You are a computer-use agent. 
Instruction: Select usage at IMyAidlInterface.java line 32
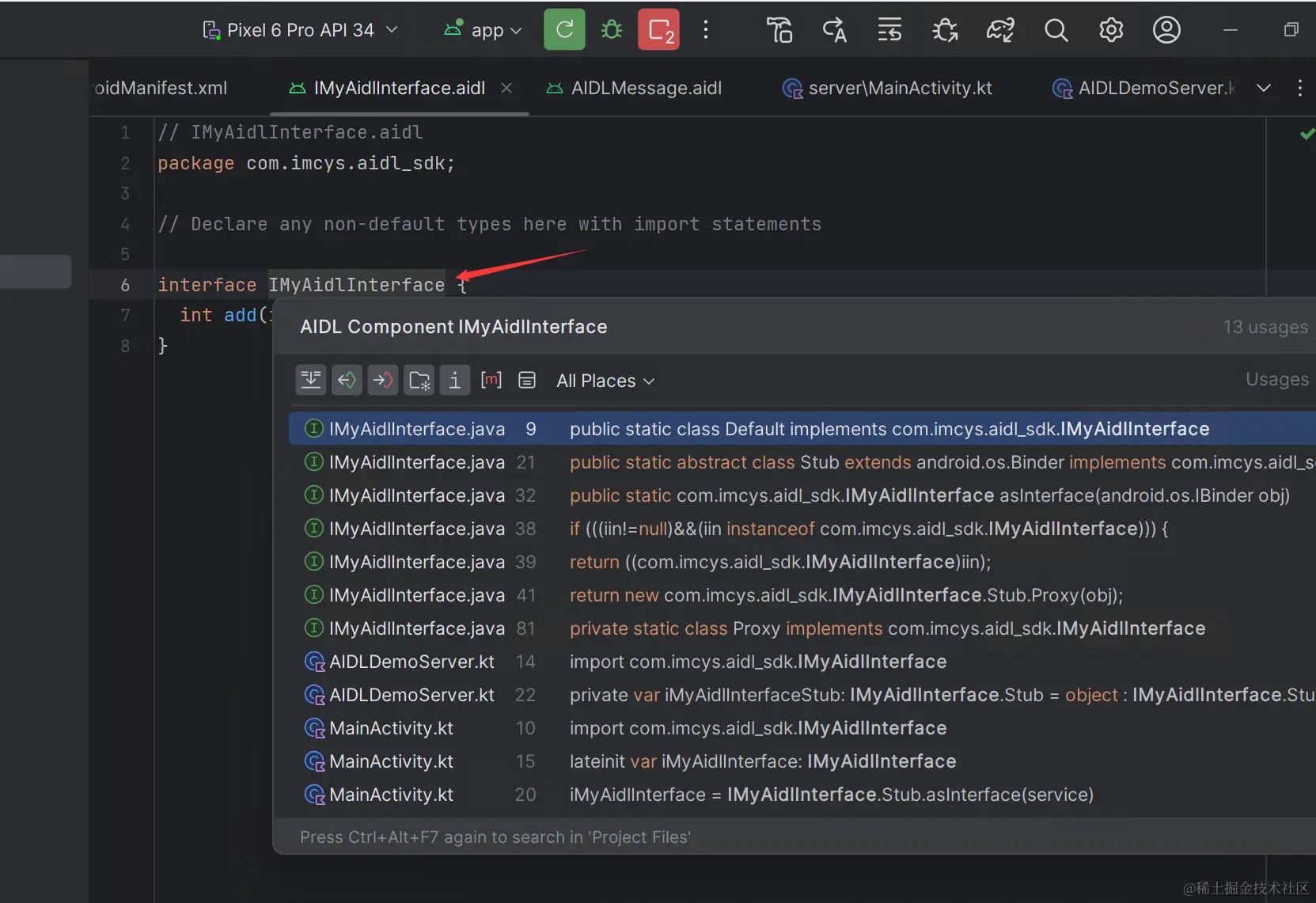pos(802,495)
